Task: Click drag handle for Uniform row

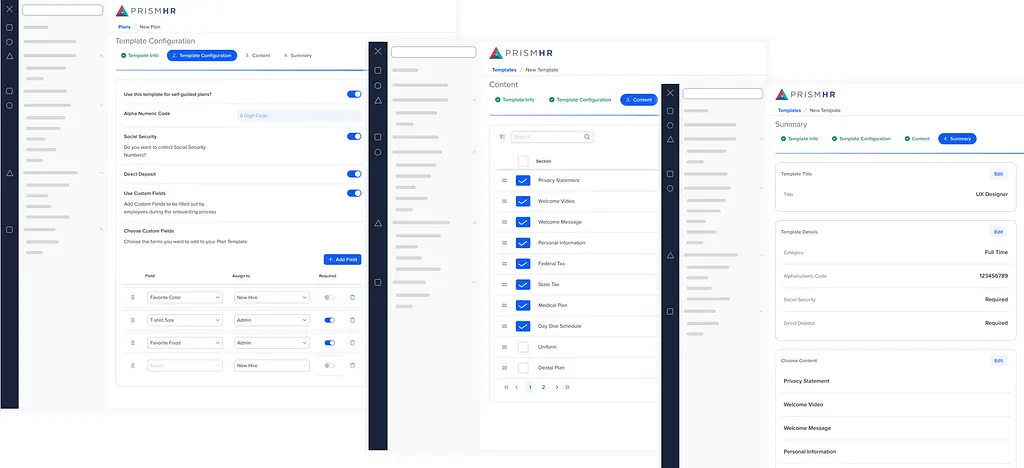Action: (x=504, y=347)
